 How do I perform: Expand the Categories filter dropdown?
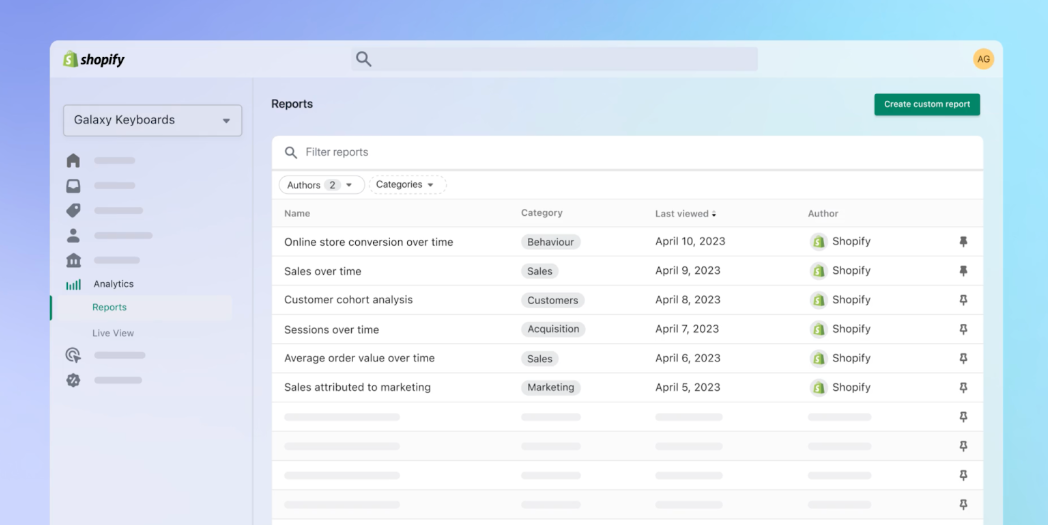(x=407, y=185)
